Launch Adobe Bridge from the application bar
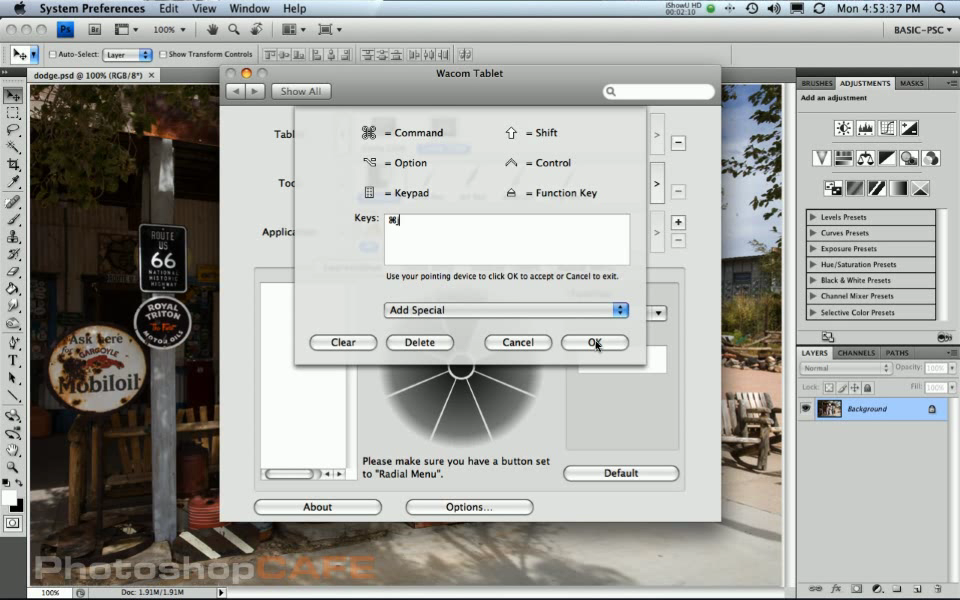The image size is (960, 600). [x=94, y=30]
